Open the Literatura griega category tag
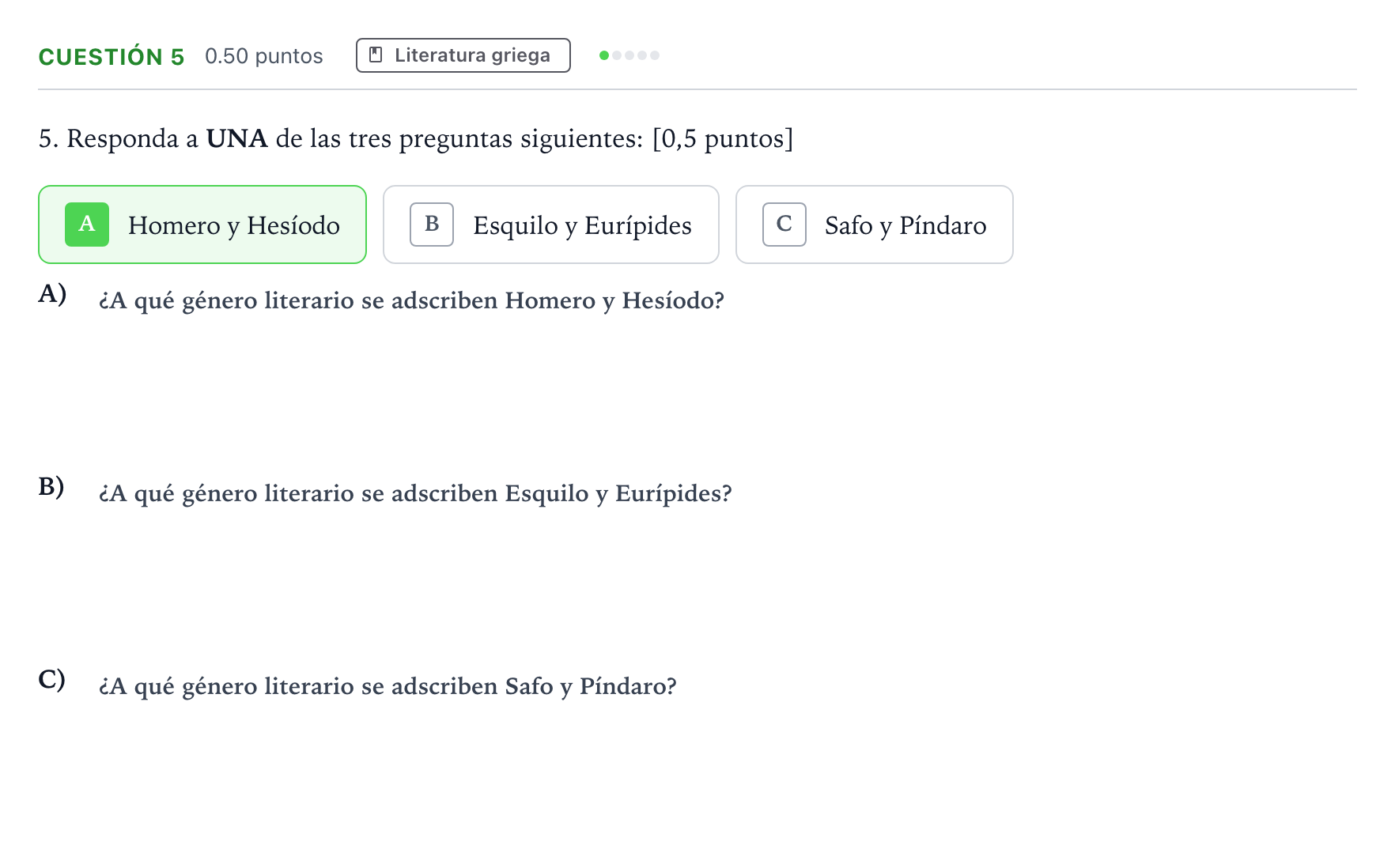The height and width of the screenshot is (868, 1395). pos(463,55)
